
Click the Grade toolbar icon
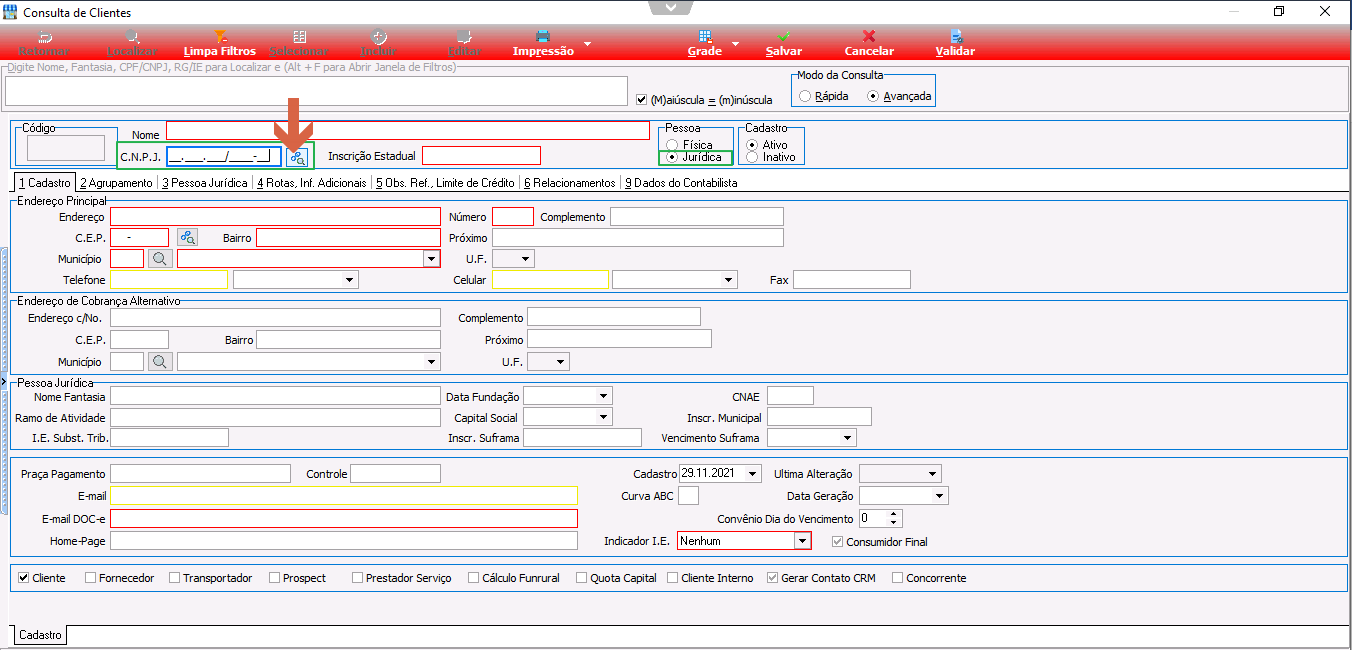[x=705, y=36]
